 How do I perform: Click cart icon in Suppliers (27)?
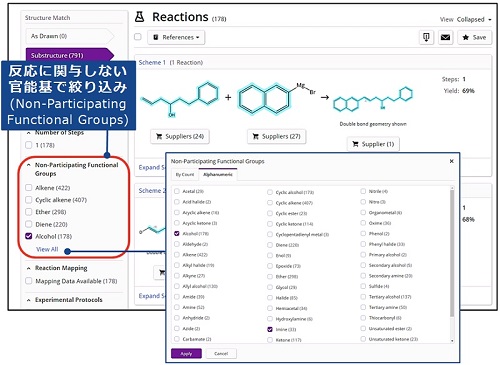pos(256,136)
